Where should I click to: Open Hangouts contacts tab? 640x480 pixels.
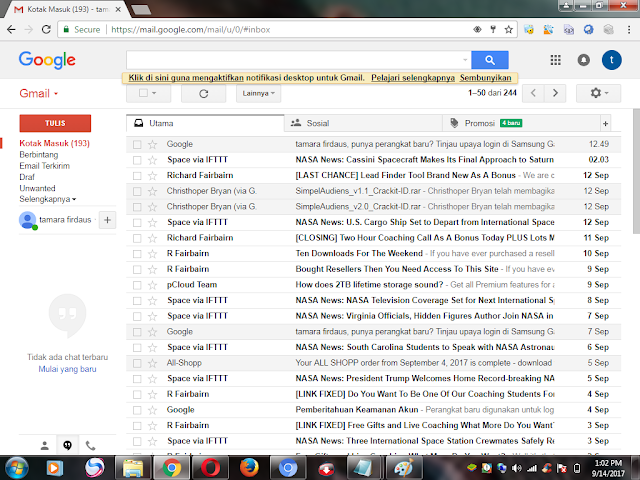(44, 446)
